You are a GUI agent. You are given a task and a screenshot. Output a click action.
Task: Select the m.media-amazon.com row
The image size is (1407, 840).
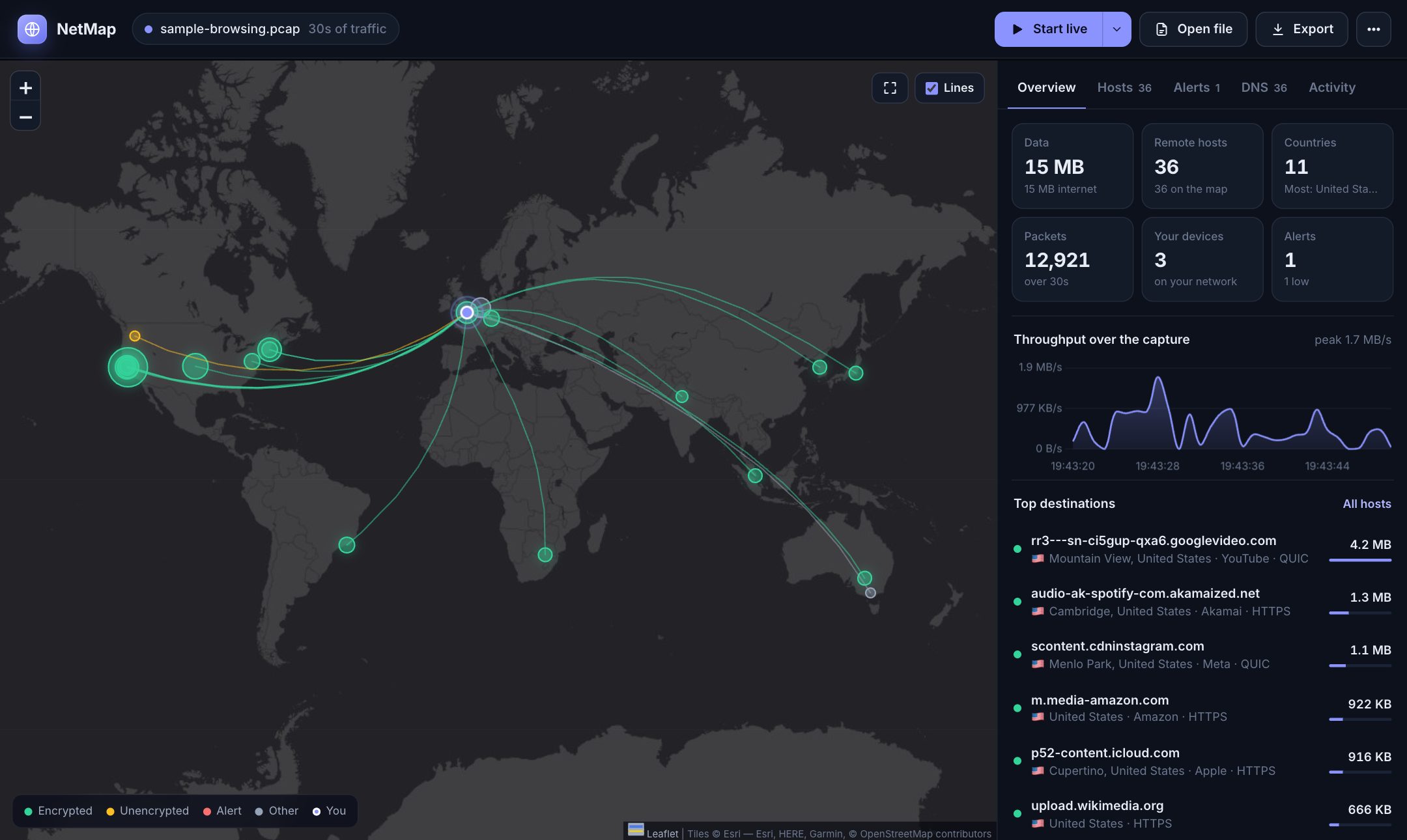[x=1202, y=708]
